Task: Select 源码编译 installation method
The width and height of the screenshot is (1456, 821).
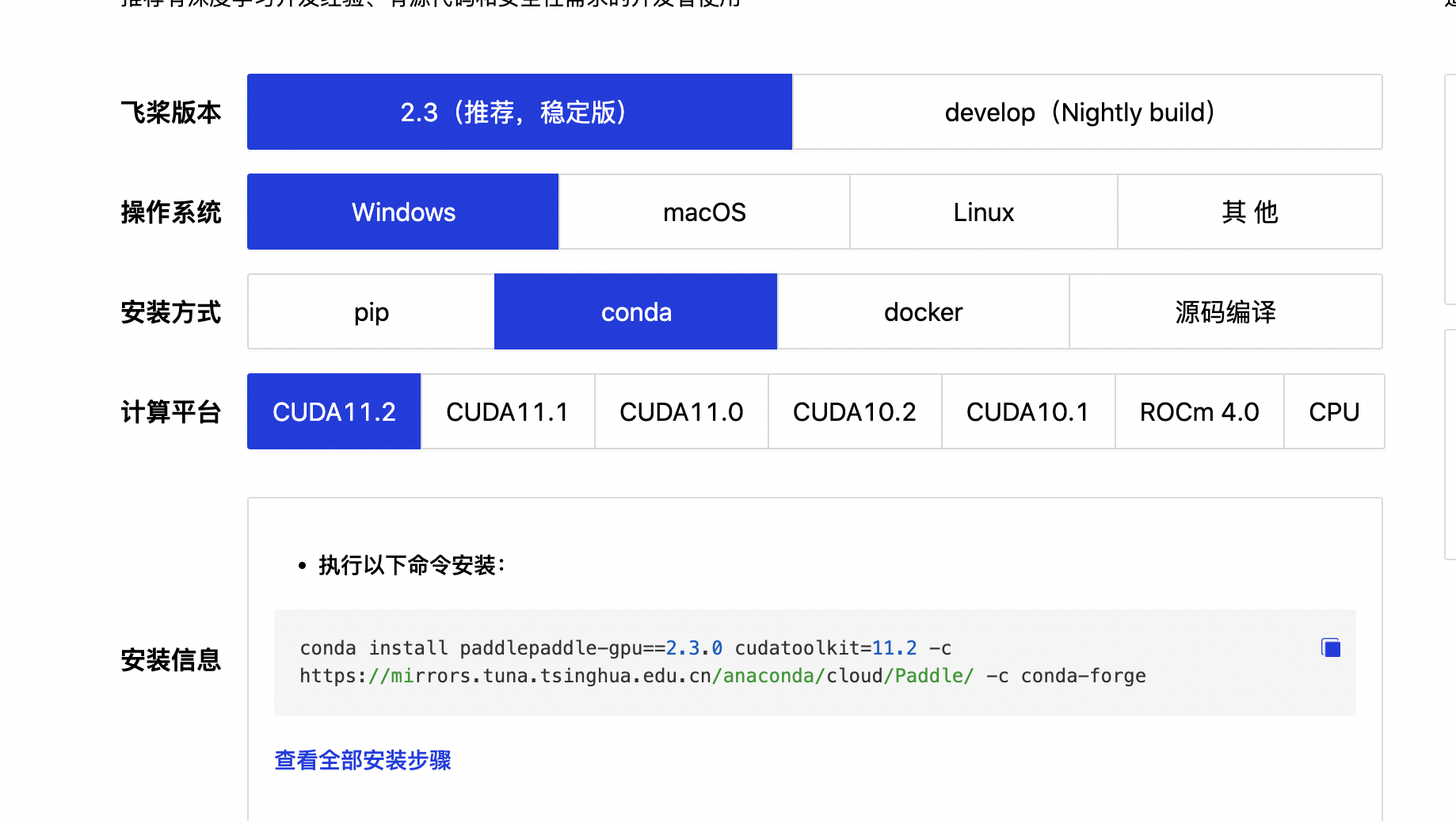Action: 1225,311
